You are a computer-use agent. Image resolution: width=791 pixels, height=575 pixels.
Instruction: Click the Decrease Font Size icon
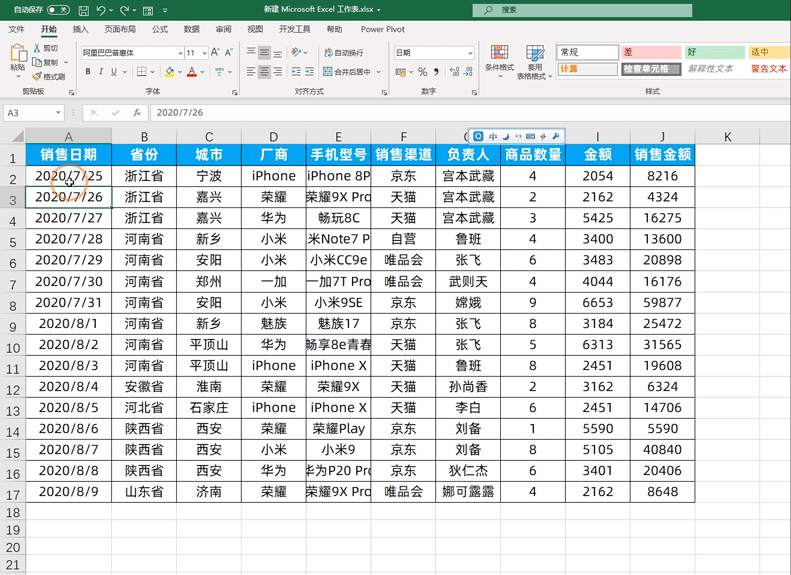pos(229,52)
